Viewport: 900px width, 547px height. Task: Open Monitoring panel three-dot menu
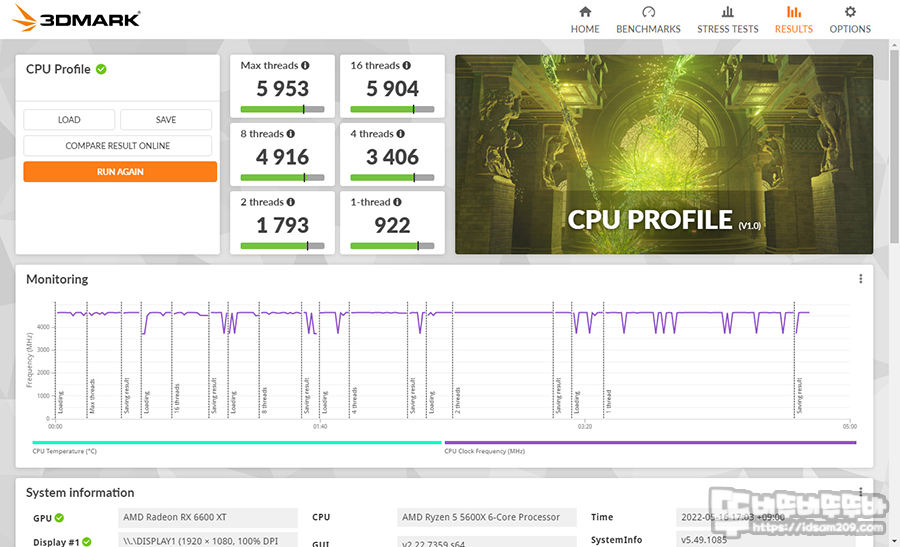(860, 279)
